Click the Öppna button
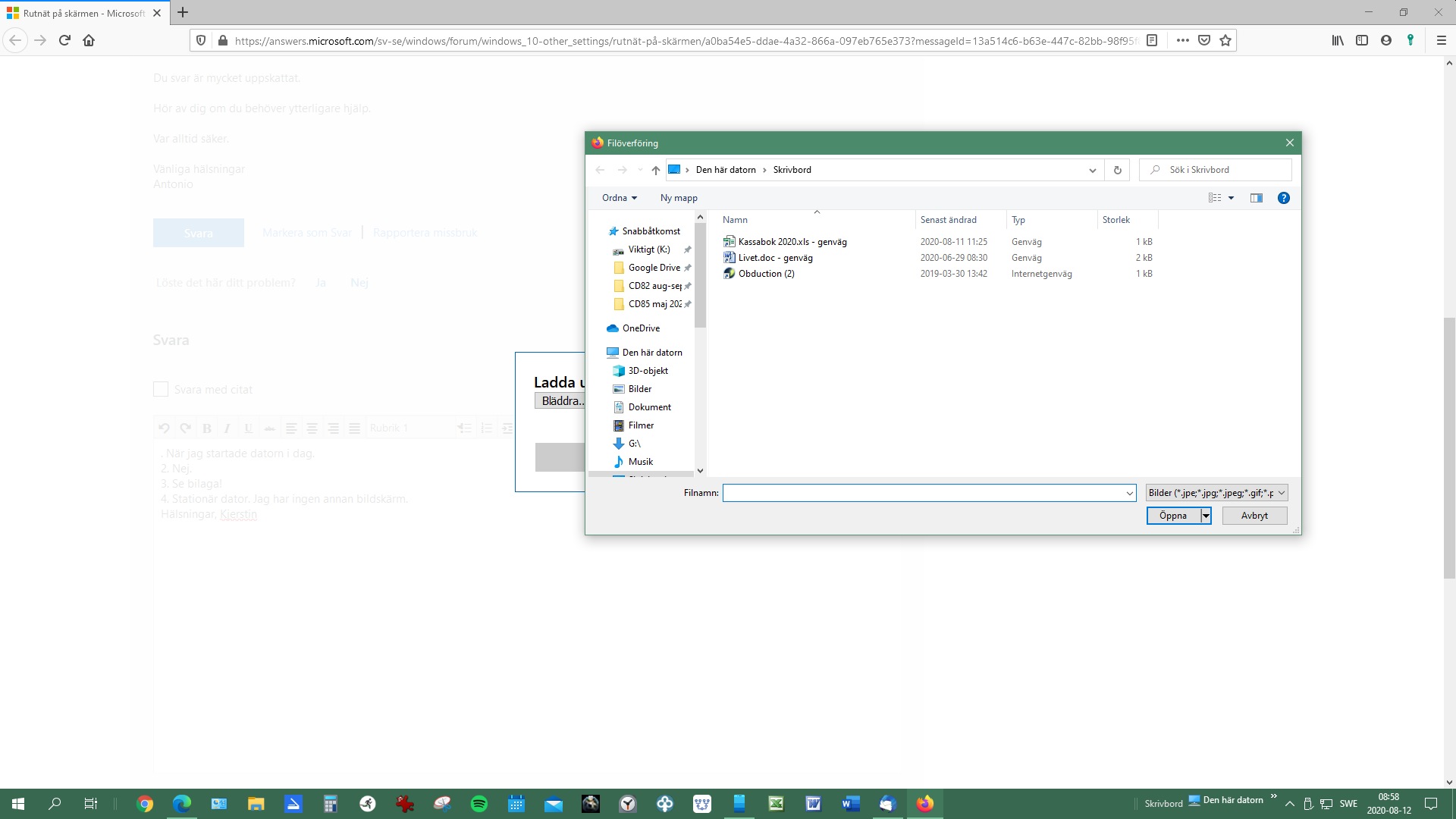 (x=1172, y=516)
